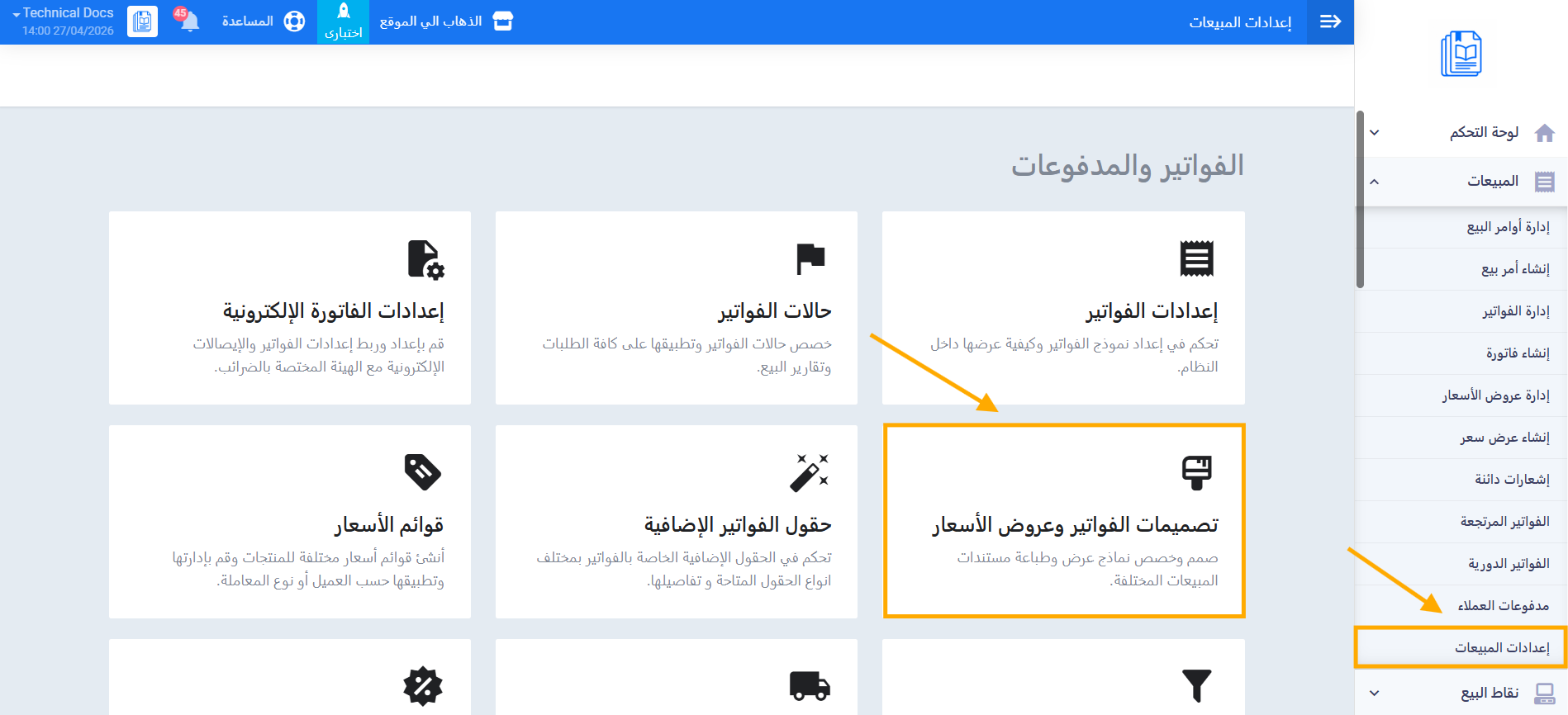
Task: Expand the dashboard (لوحة التحكم) menu chevron
Action: pos(1375,132)
